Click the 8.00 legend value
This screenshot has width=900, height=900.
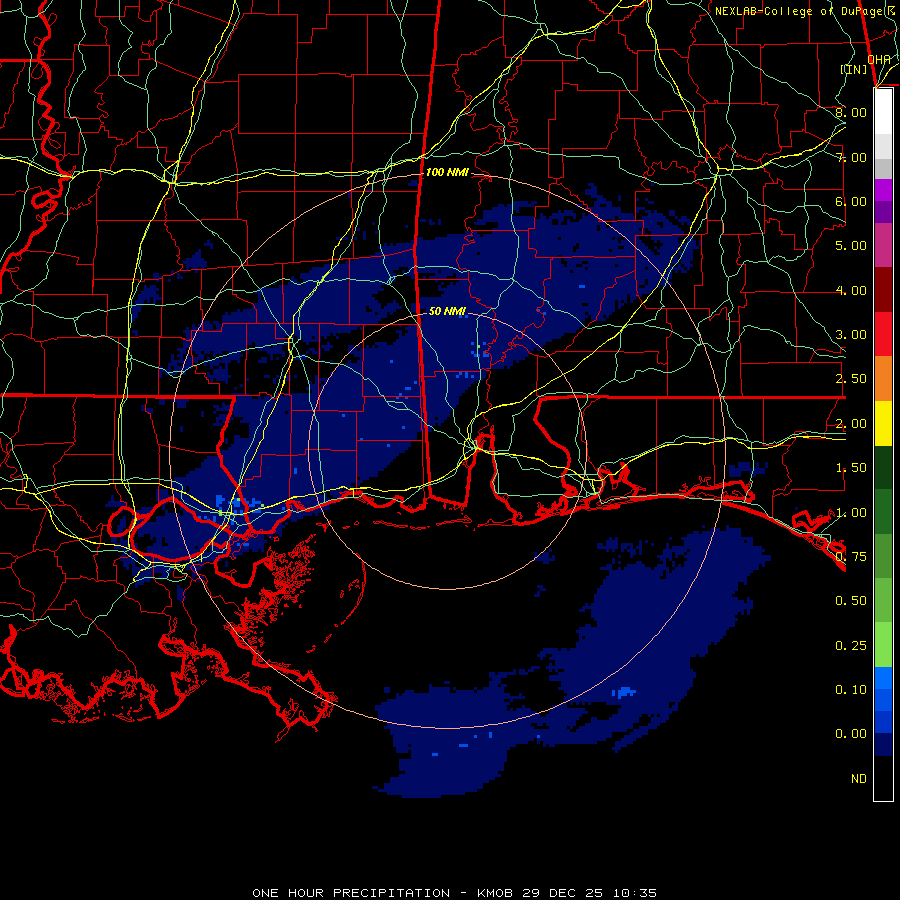pos(851,112)
